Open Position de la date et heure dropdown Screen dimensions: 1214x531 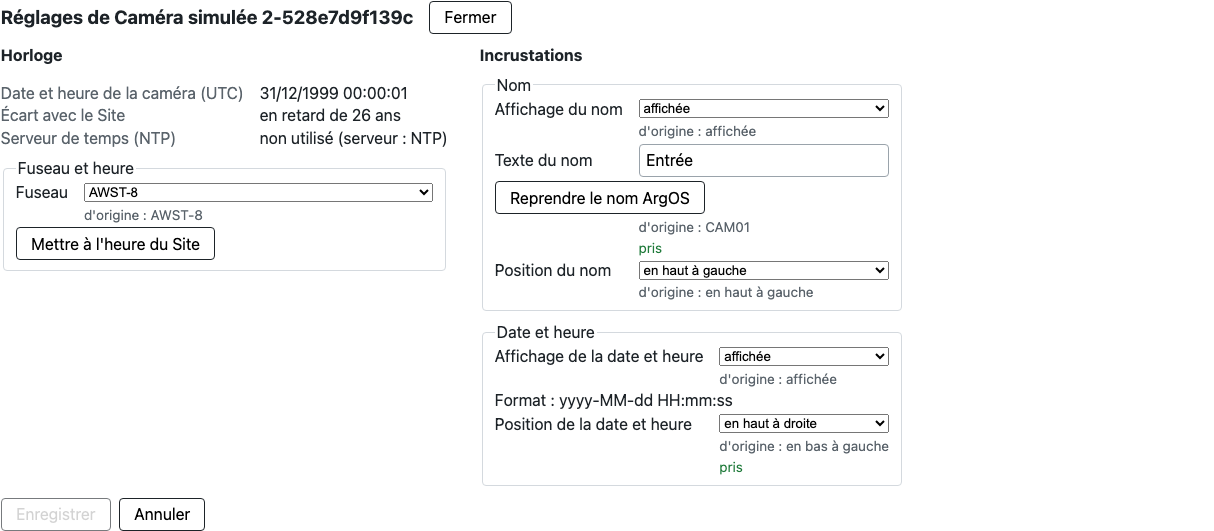coord(803,423)
